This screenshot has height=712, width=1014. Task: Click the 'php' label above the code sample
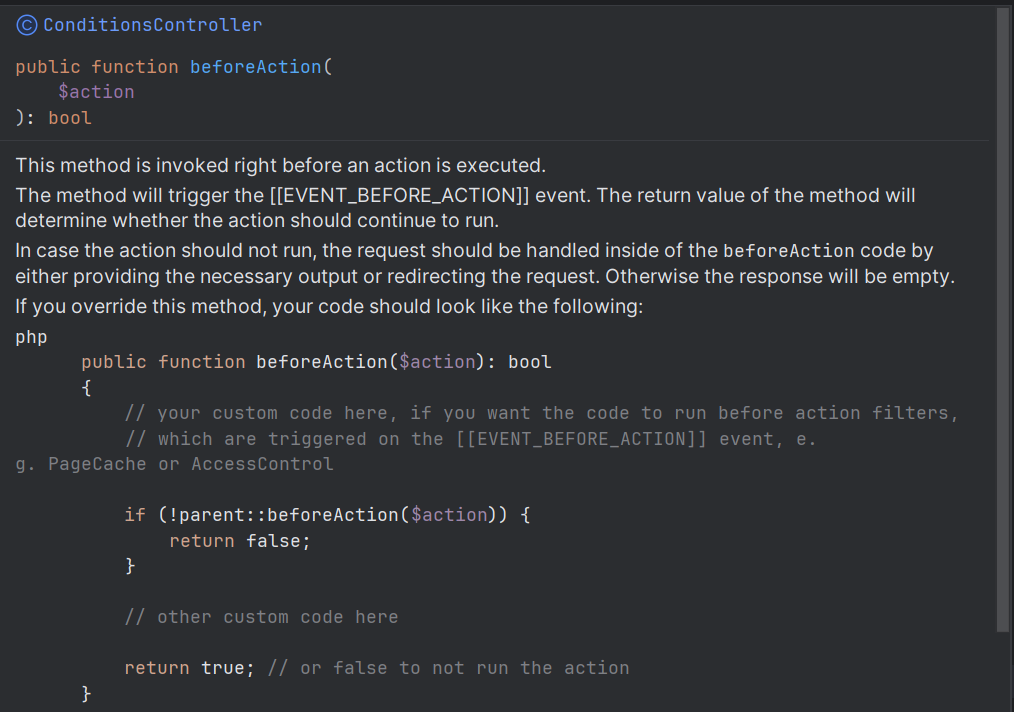31,336
